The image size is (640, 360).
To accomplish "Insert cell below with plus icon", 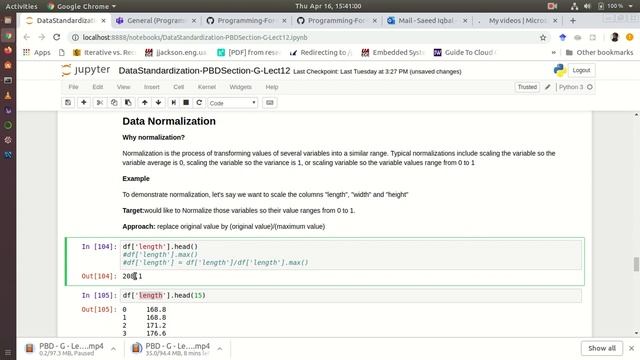I will coord(84,103).
